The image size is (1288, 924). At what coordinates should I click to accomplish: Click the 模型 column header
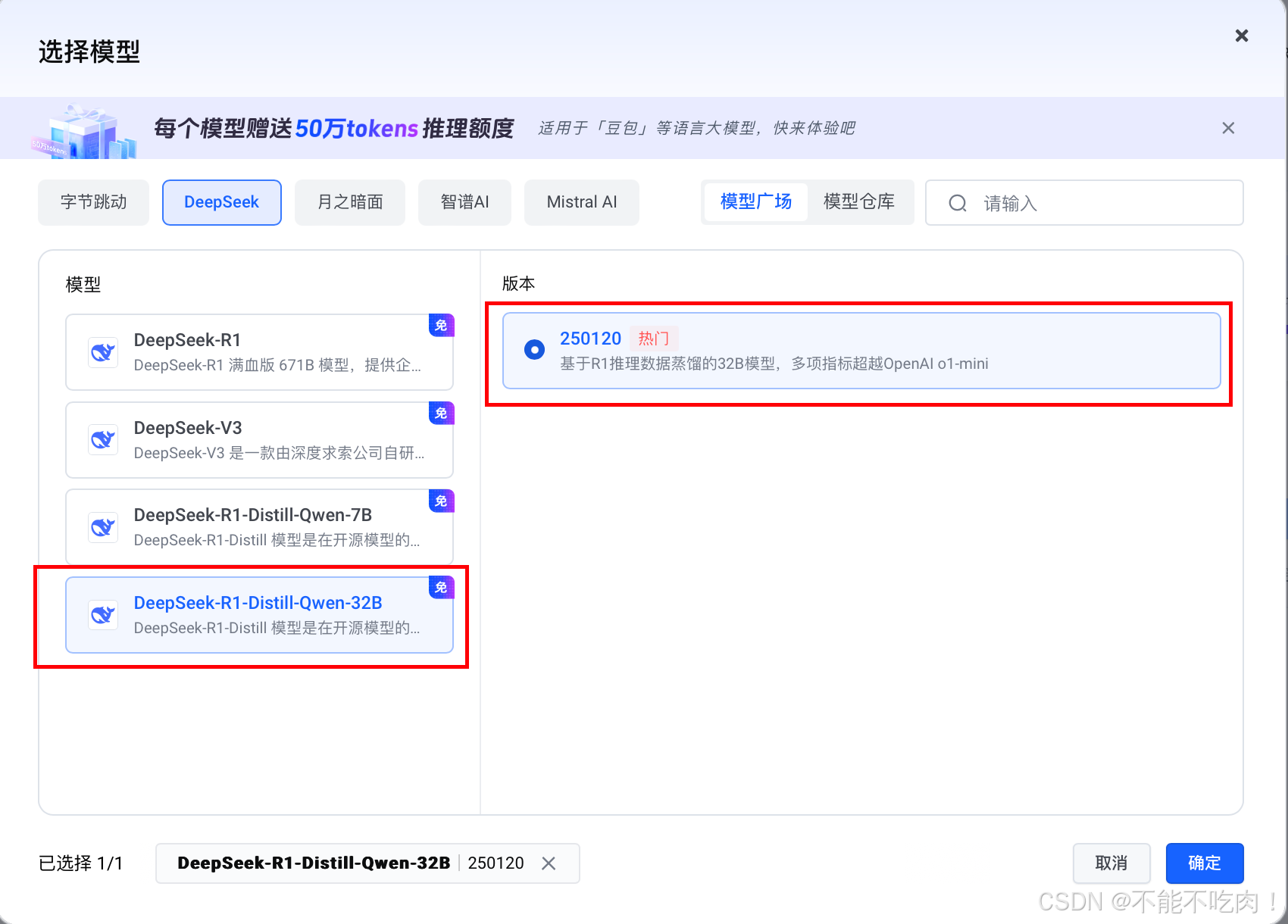(x=83, y=285)
